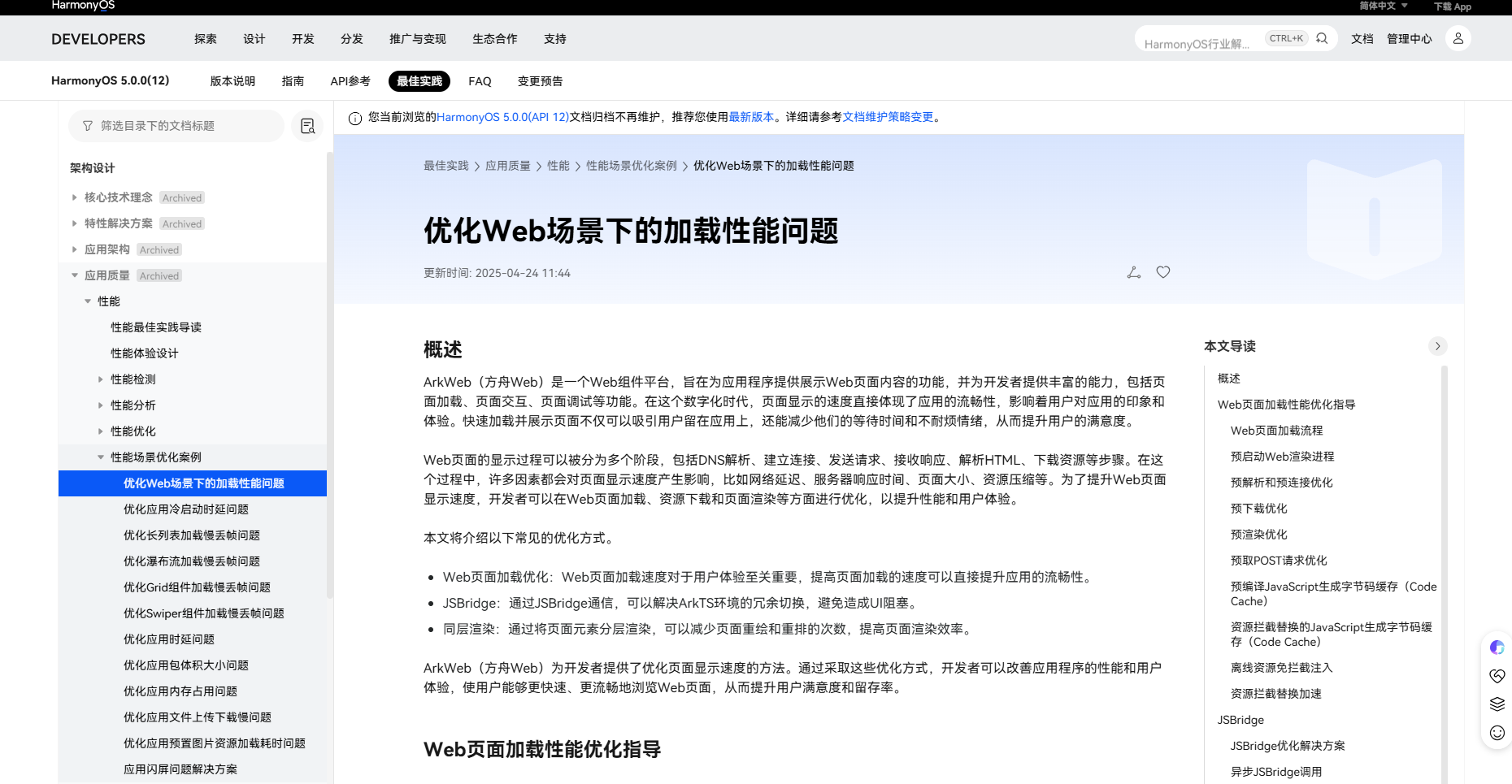Click the left sidebar scrollbar
The image size is (1512, 784).
pyautogui.click(x=329, y=374)
